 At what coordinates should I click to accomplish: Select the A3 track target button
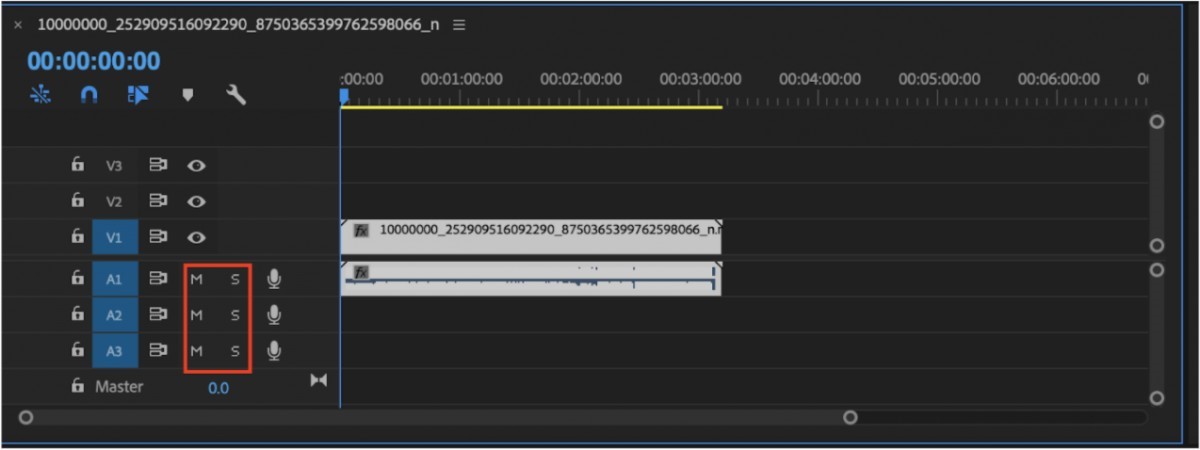pyautogui.click(x=114, y=352)
